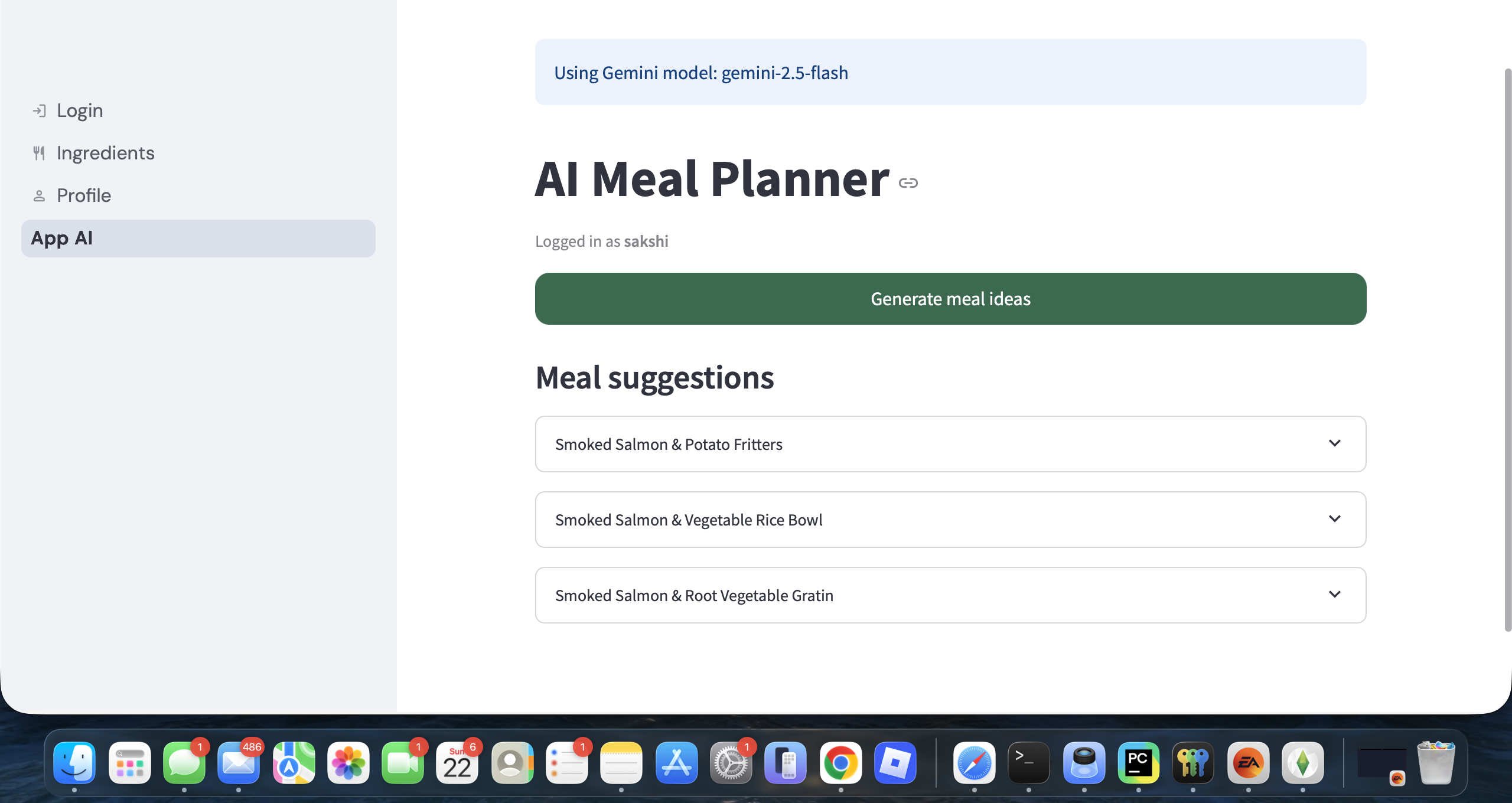
Task: Click Generate meal ideas button
Action: 950,299
